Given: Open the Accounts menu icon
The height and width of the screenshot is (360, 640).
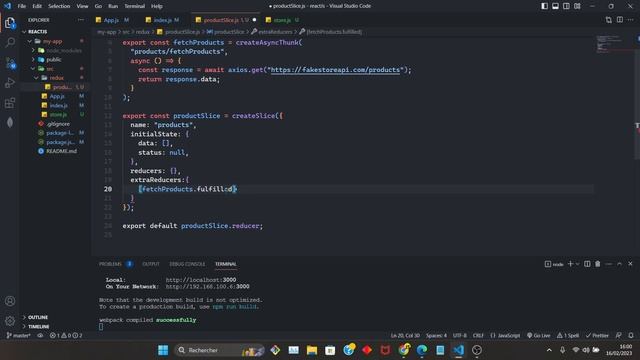Looking at the screenshot, I should coord(10,301).
